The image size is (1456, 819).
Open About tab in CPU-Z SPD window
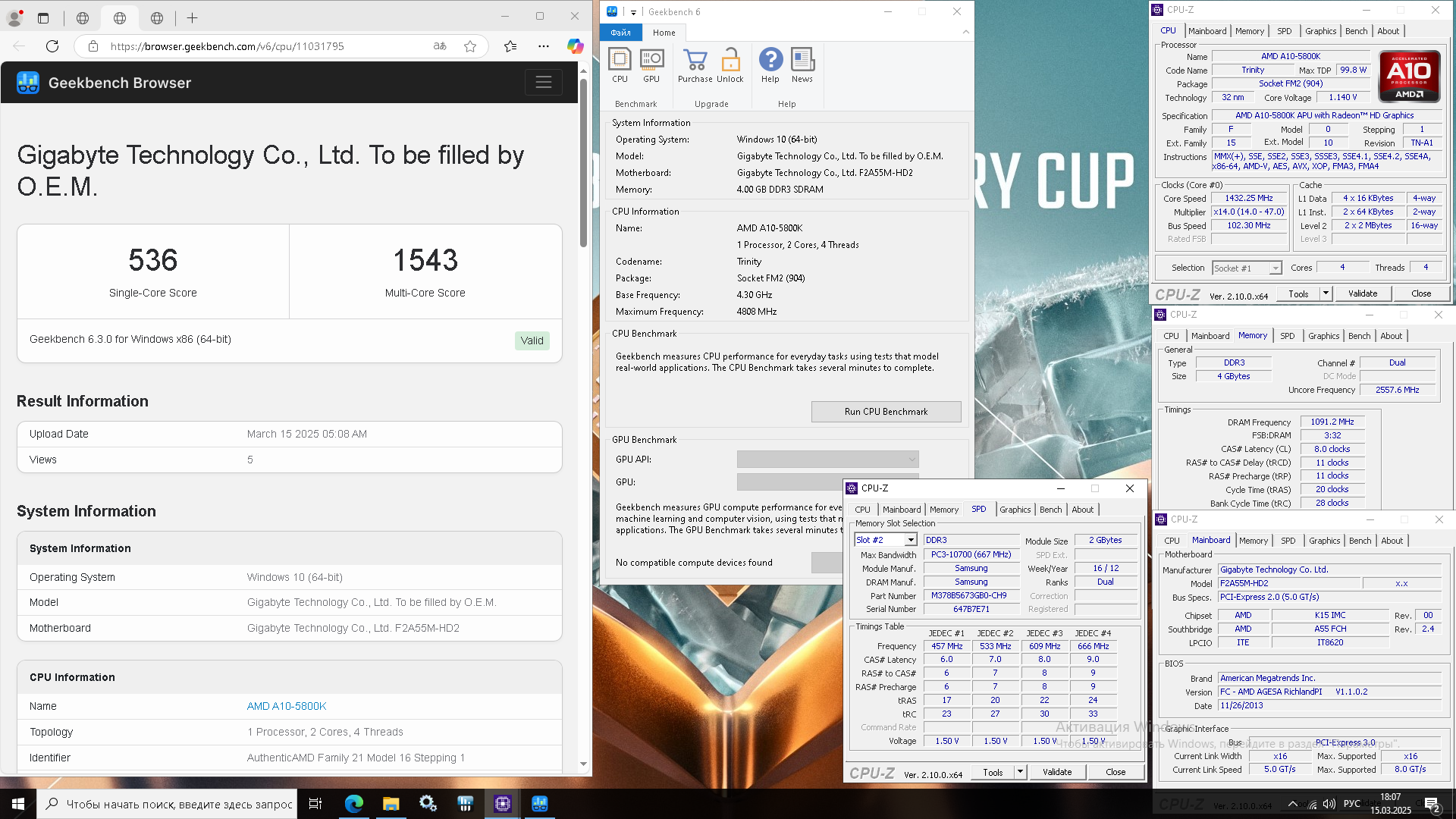(1082, 510)
